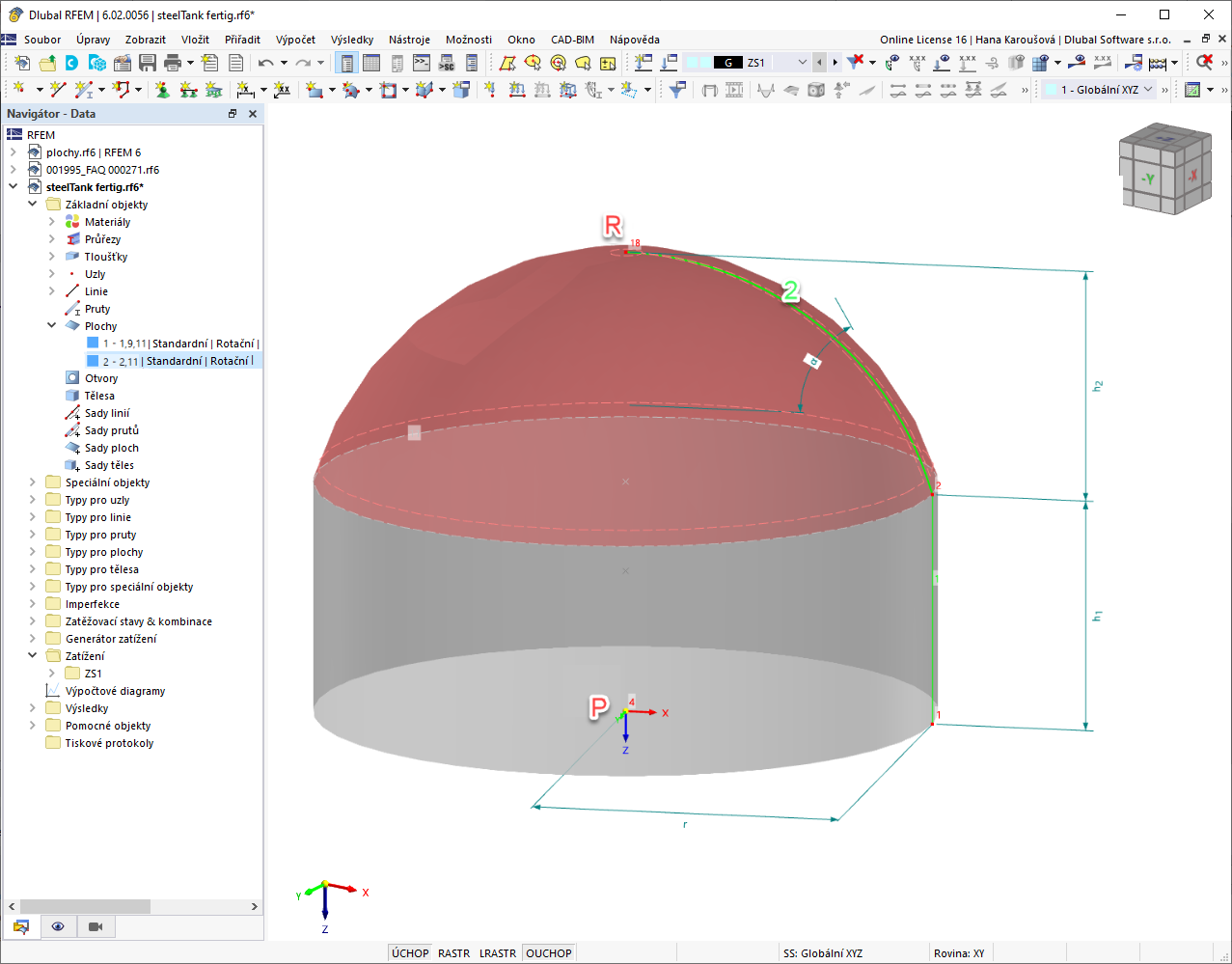Float the Navigator panel window
This screenshot has width=1232, height=964.
(x=233, y=114)
